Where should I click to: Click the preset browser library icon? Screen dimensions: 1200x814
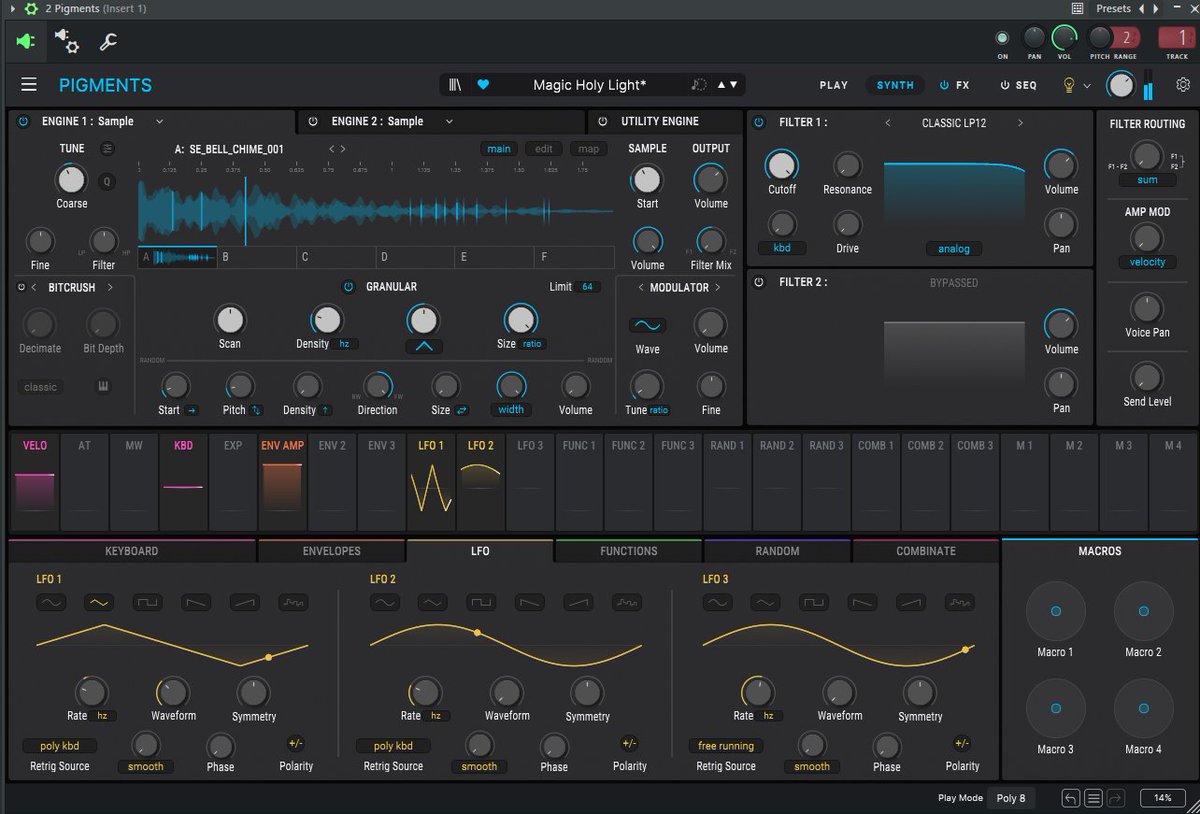455,85
